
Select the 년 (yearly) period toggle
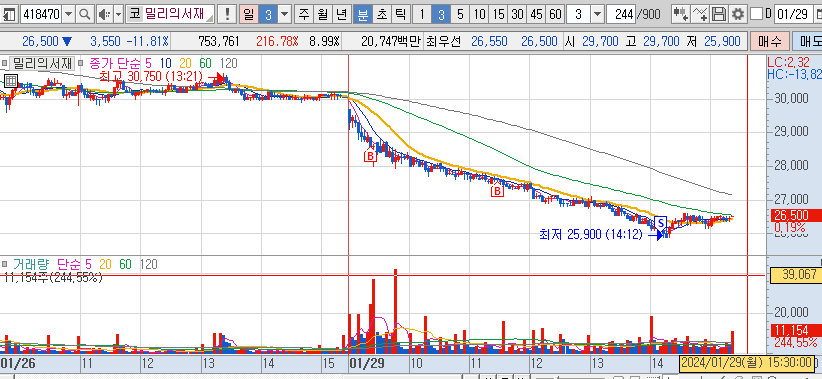click(x=341, y=14)
